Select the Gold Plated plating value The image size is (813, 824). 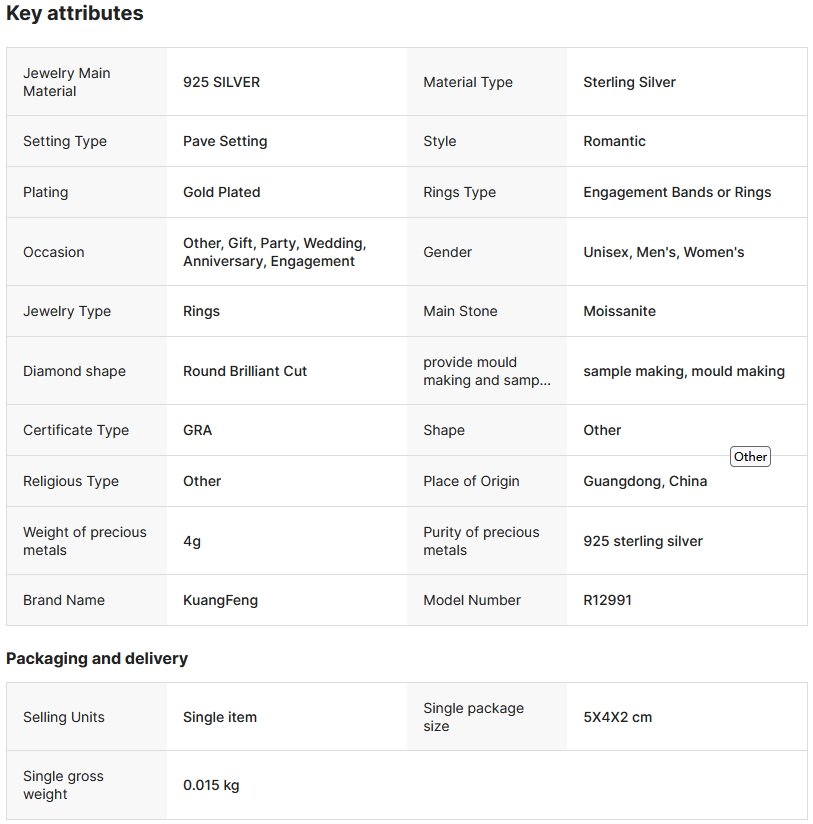click(x=221, y=192)
